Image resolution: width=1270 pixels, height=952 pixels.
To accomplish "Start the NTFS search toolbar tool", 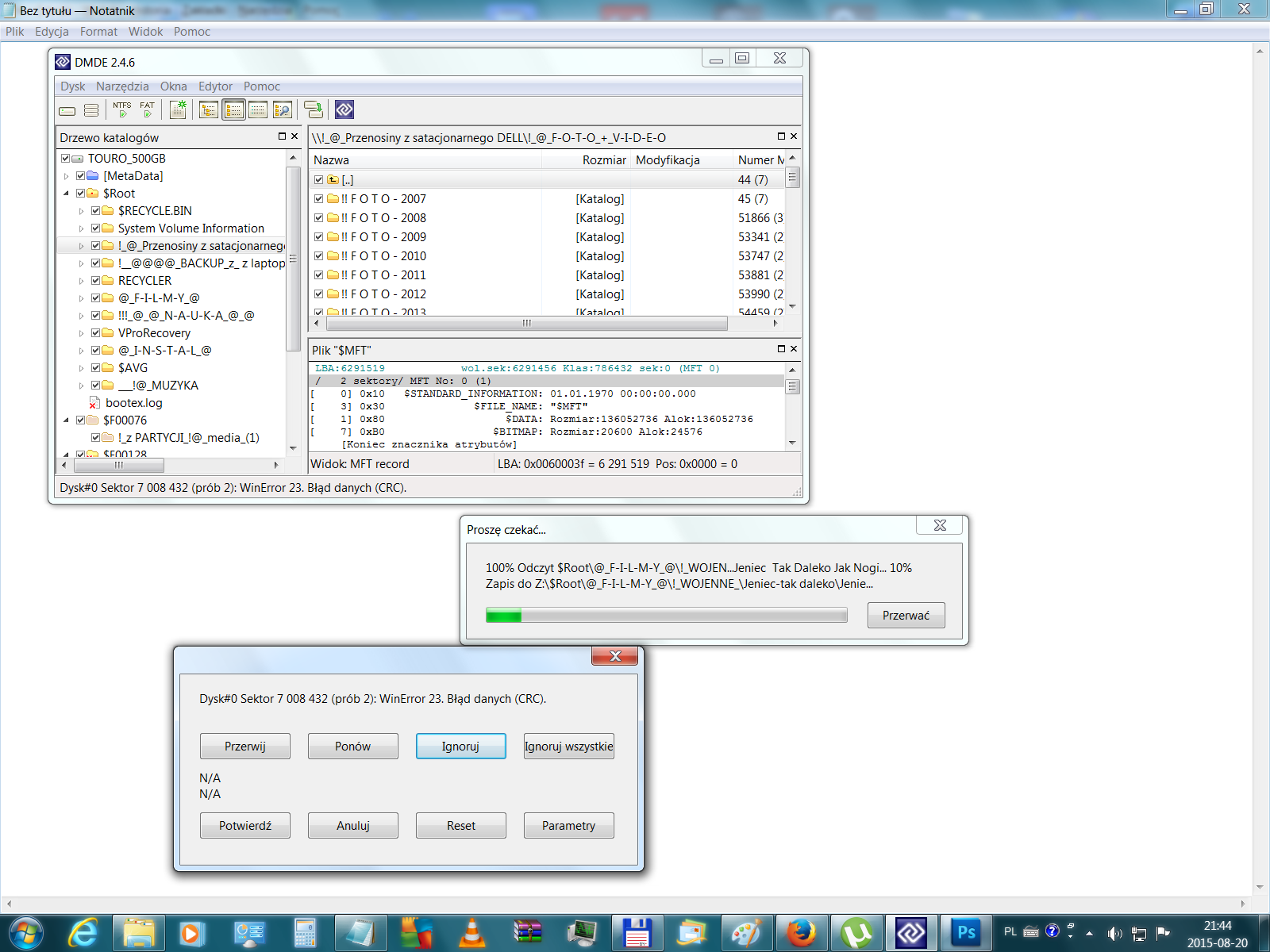I will (122, 109).
